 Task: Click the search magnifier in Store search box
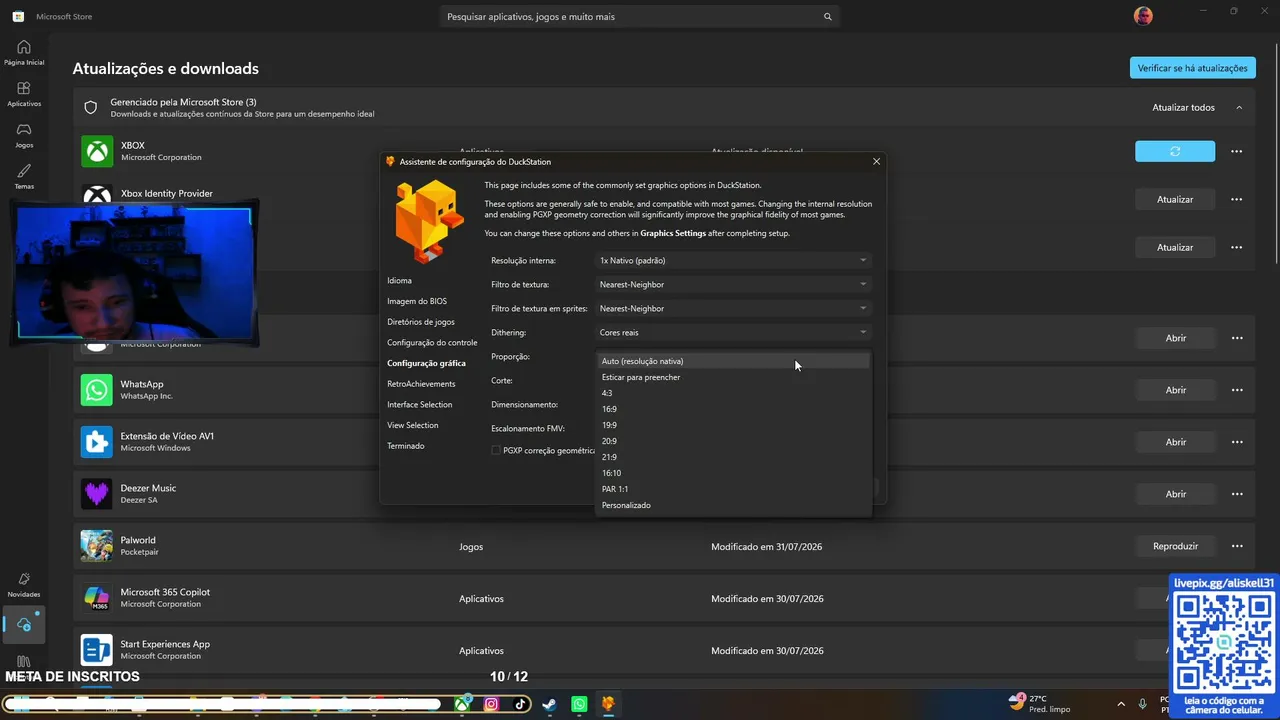coord(827,17)
